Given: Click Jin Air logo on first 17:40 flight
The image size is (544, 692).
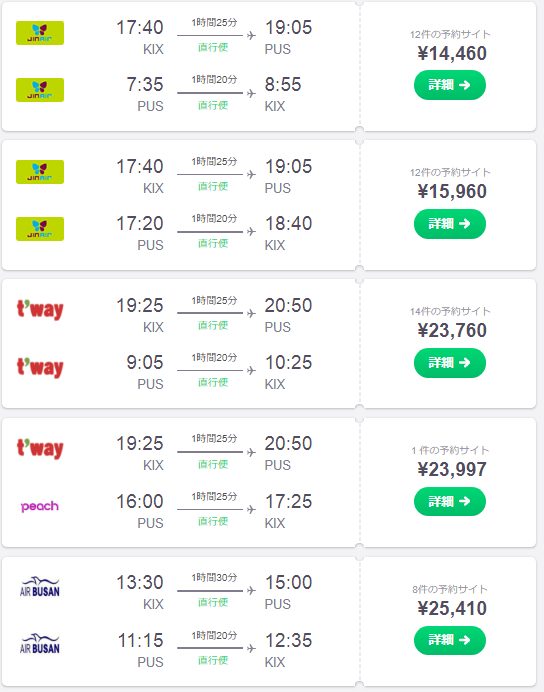Looking at the screenshot, I should coord(40,33).
